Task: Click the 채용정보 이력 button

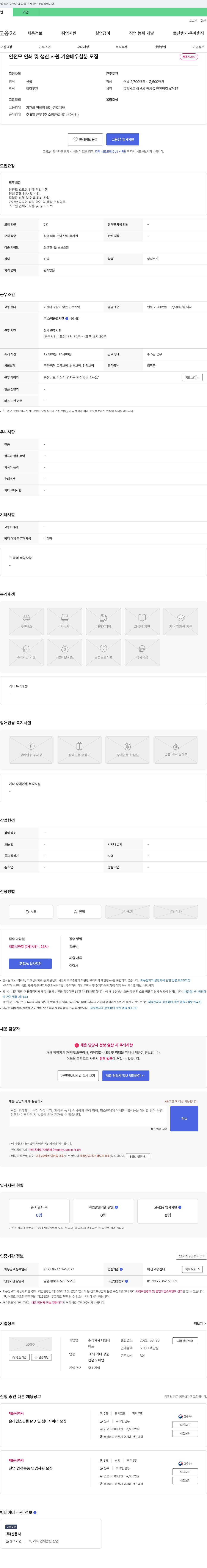Action: (185, 1341)
